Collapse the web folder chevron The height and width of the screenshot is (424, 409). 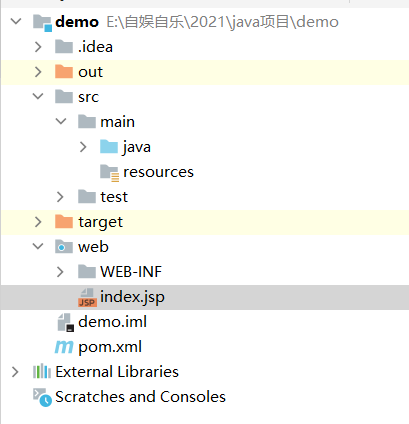click(x=38, y=247)
